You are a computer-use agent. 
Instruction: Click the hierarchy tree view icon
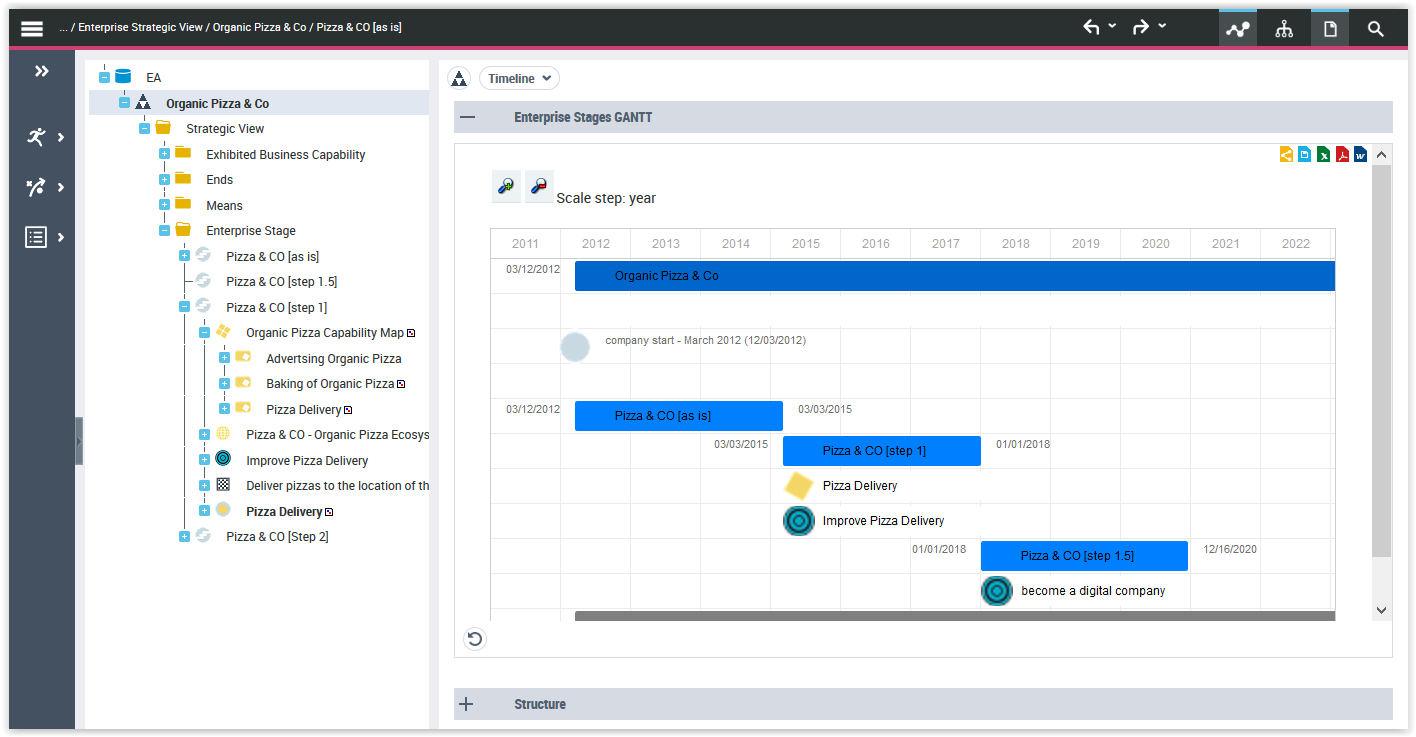tap(1284, 29)
